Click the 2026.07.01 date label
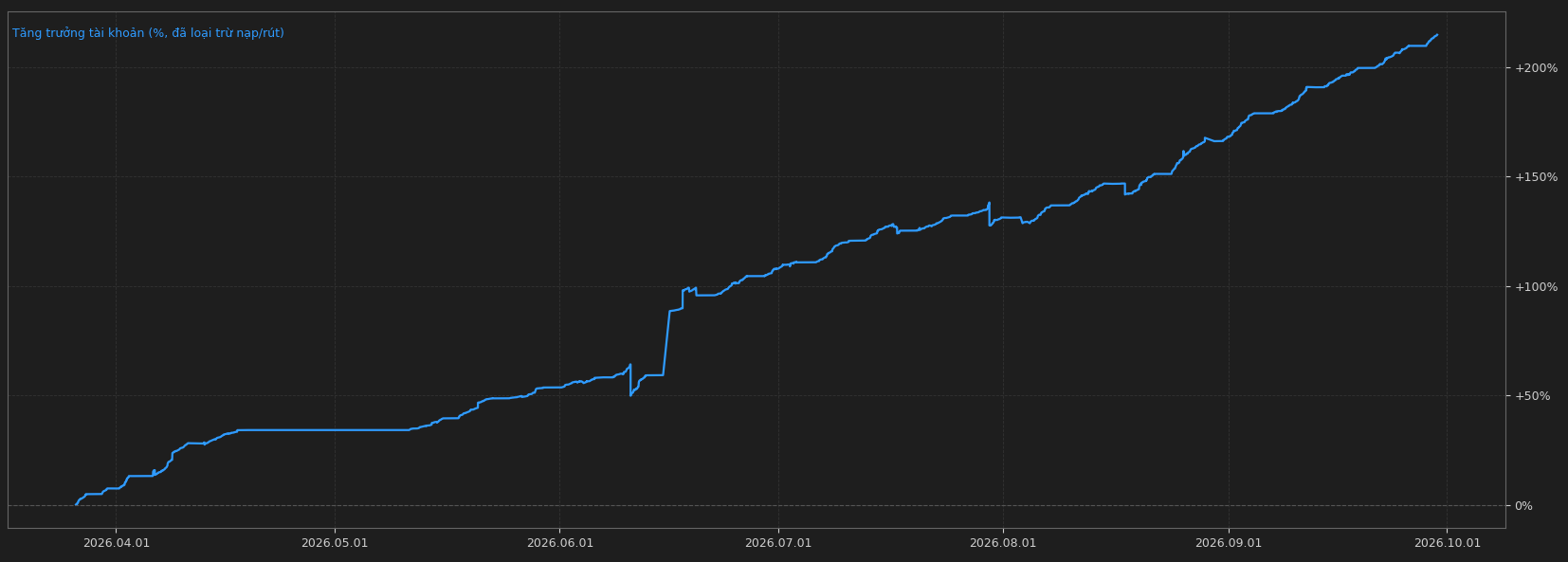 pyautogui.click(x=778, y=543)
